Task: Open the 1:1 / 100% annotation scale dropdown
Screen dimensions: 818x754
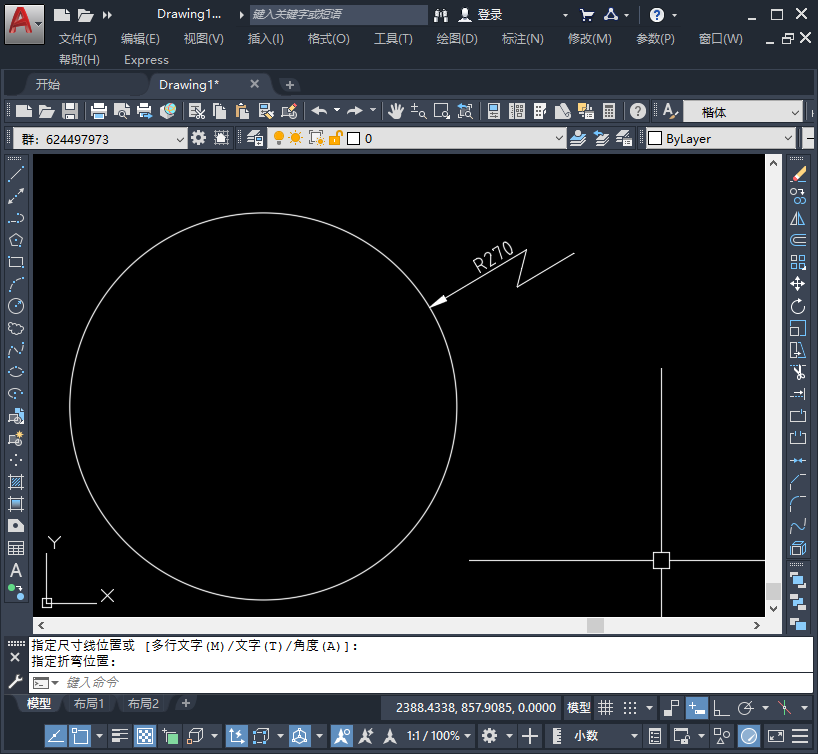Action: [x=439, y=736]
